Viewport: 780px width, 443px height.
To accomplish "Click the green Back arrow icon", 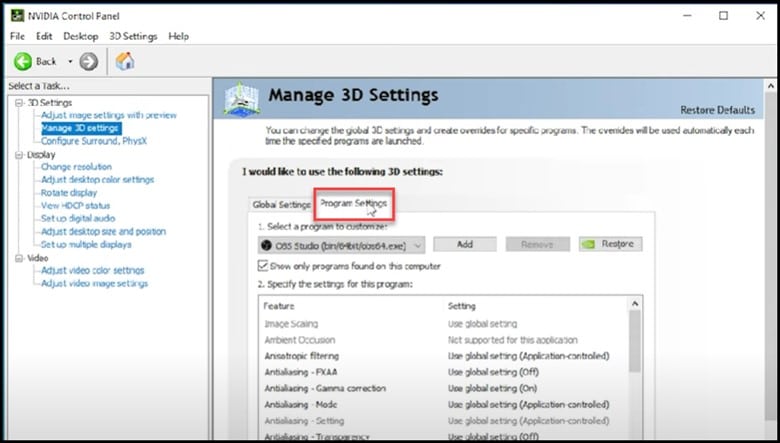I will coord(22,61).
